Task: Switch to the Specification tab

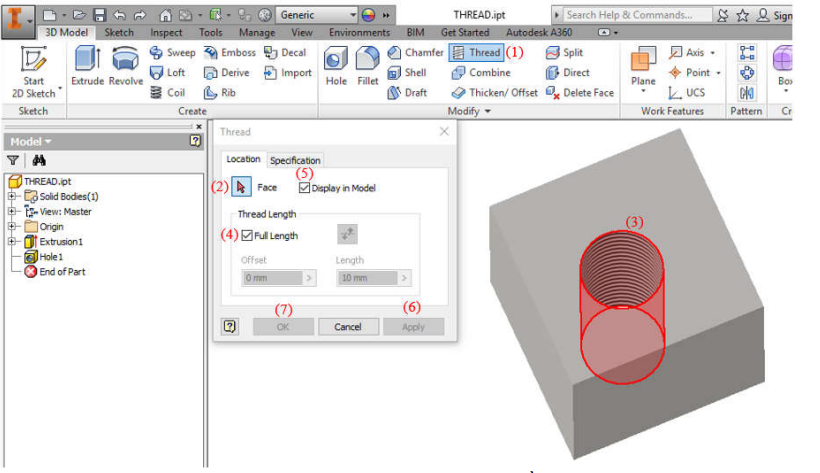Action: 295,160
